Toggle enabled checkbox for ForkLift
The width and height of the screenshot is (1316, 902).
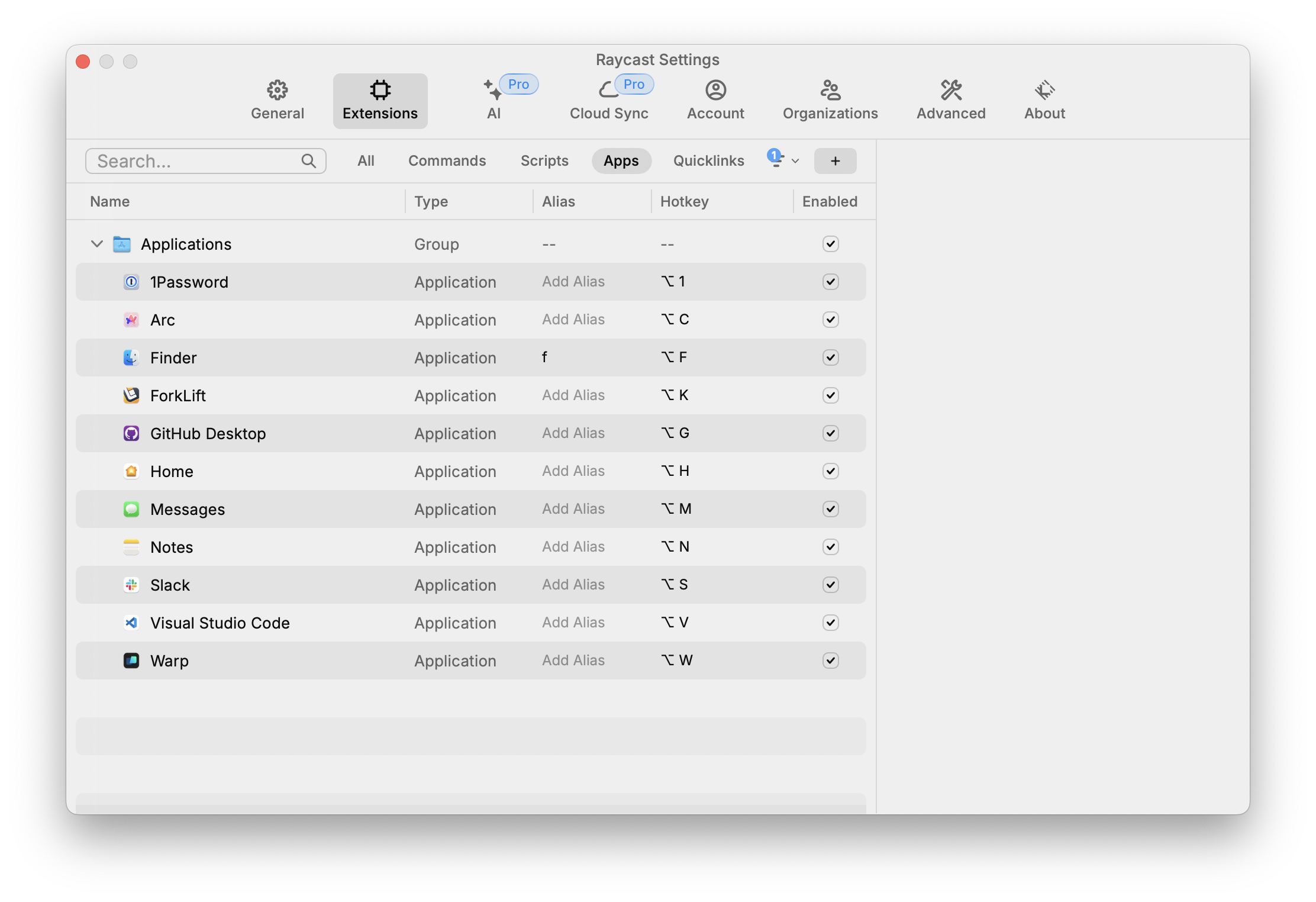coord(829,395)
